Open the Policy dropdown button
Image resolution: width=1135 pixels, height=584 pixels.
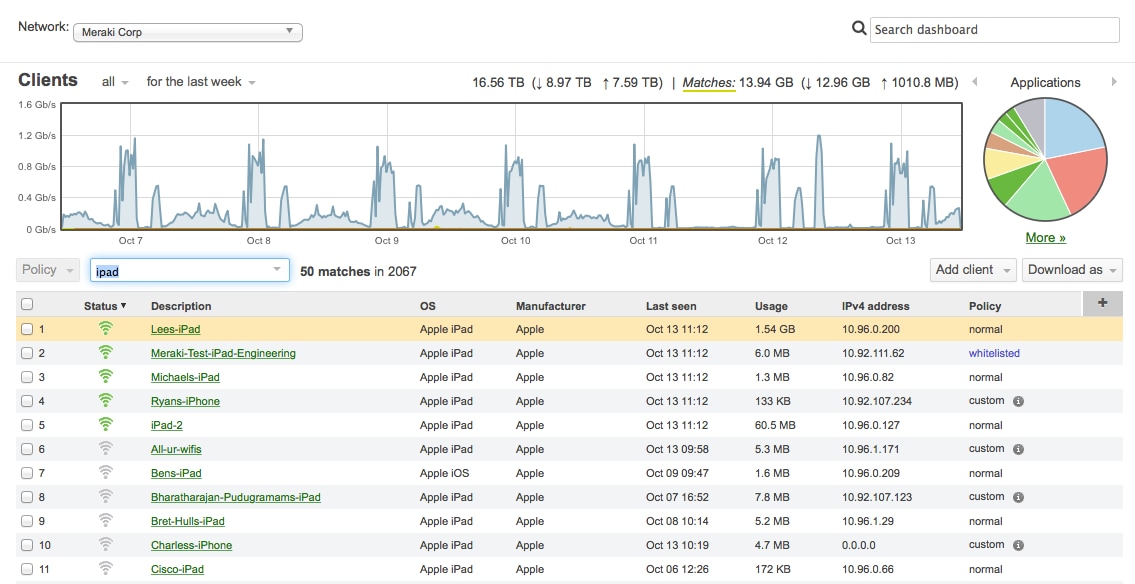(48, 270)
